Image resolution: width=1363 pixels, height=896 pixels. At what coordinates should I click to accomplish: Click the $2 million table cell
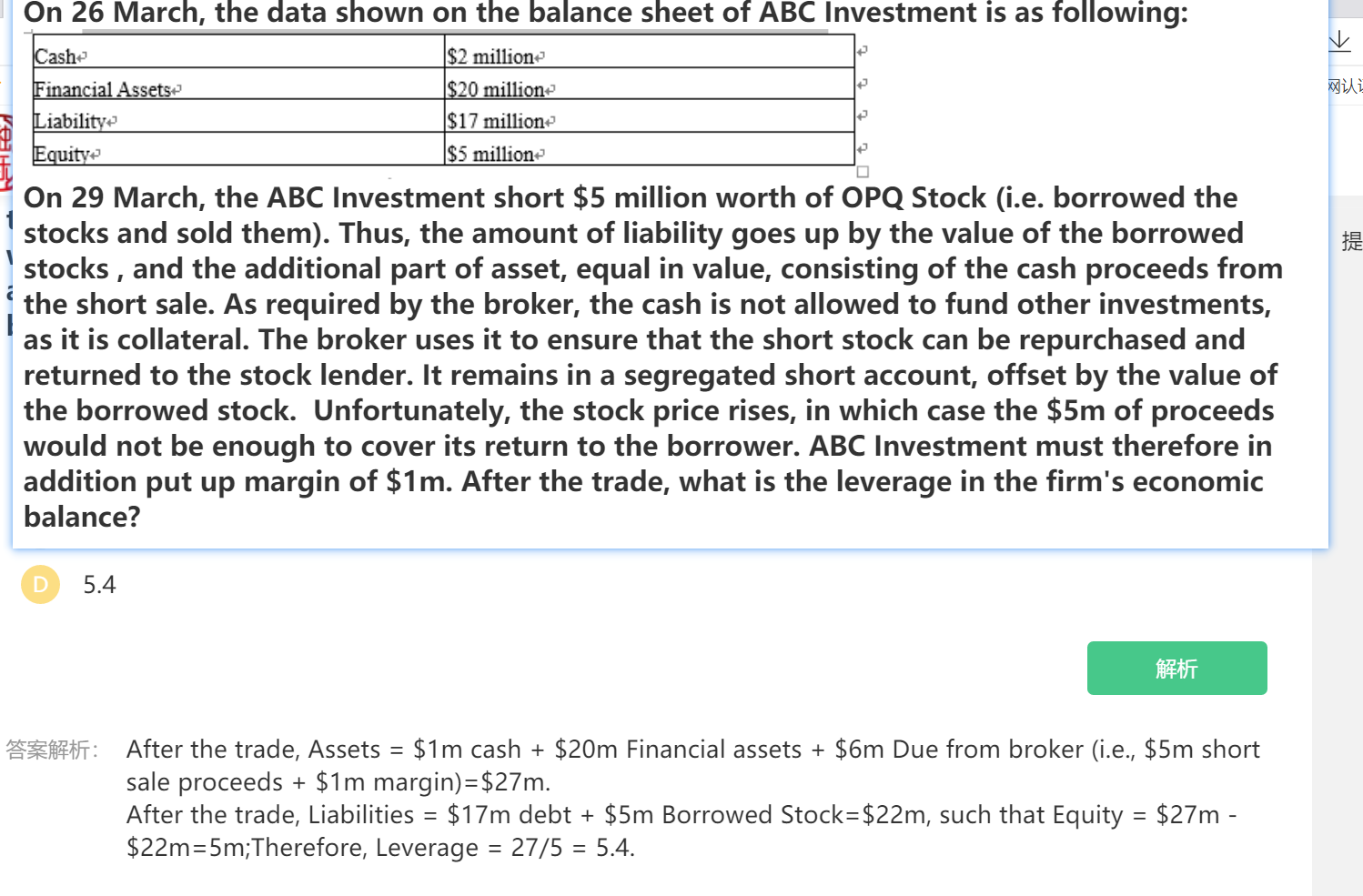(650, 52)
